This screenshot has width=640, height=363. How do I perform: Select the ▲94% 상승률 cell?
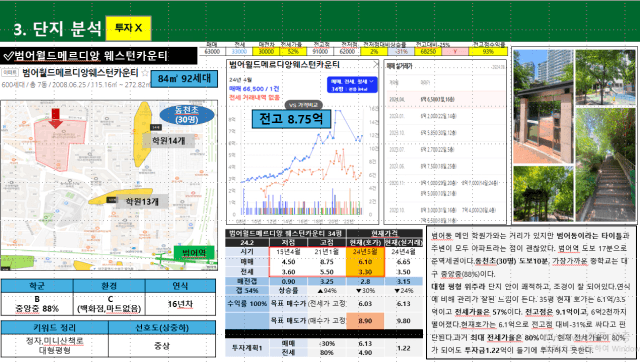[x=327, y=291]
